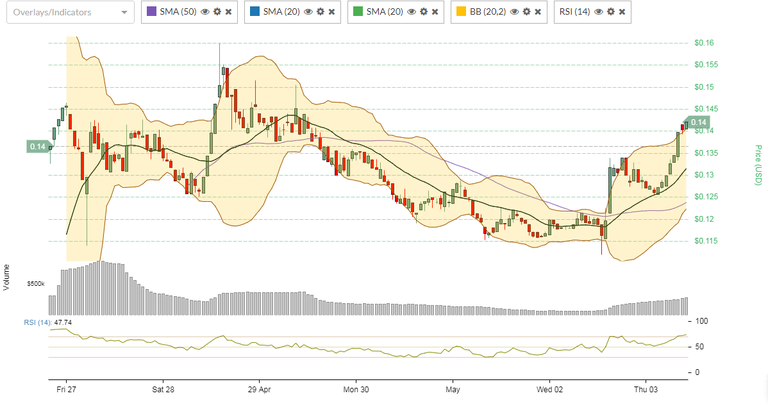Click the RSI scale label 0
The height and width of the screenshot is (414, 768).
click(697, 372)
